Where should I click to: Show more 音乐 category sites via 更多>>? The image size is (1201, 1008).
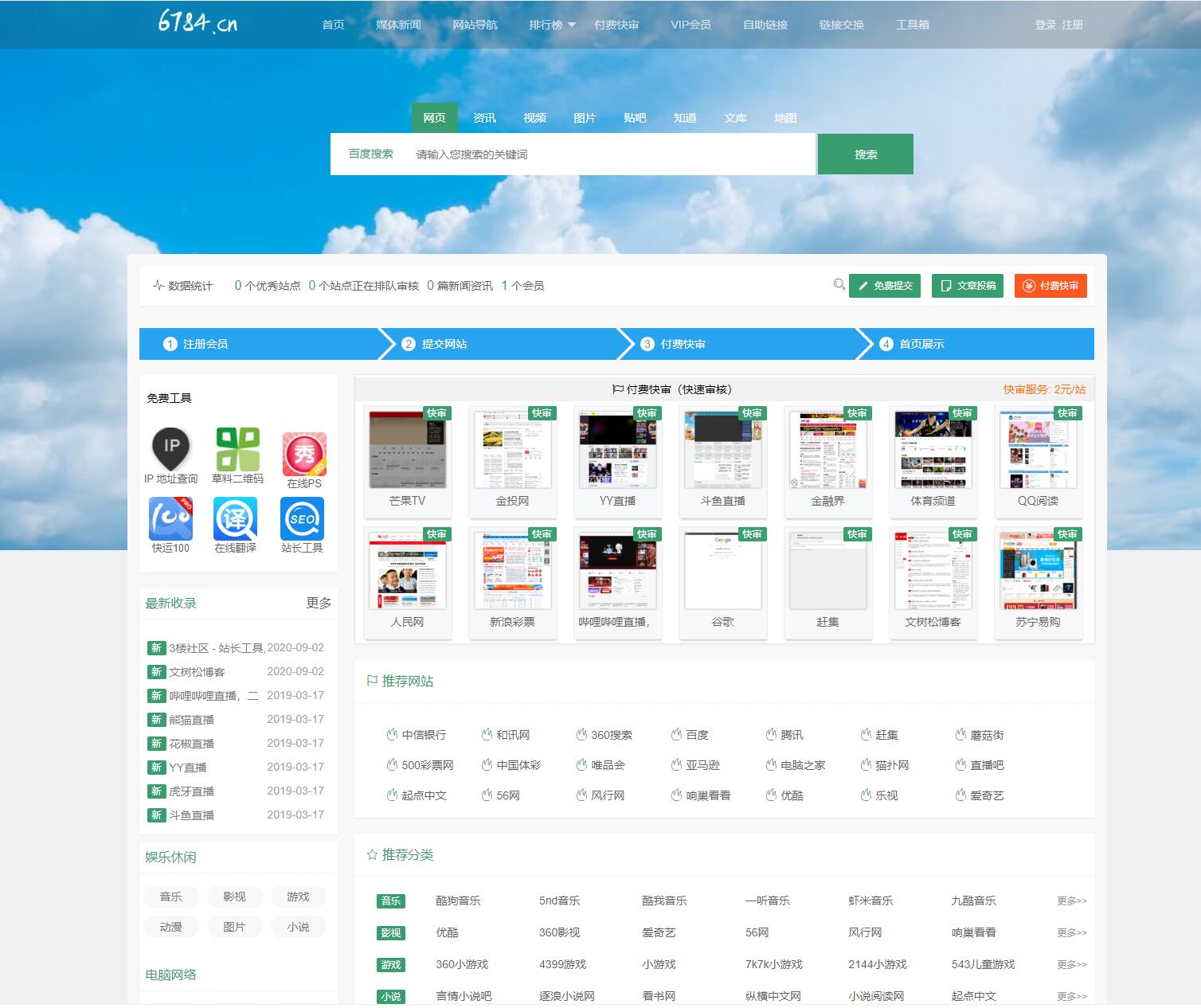pos(1071,901)
